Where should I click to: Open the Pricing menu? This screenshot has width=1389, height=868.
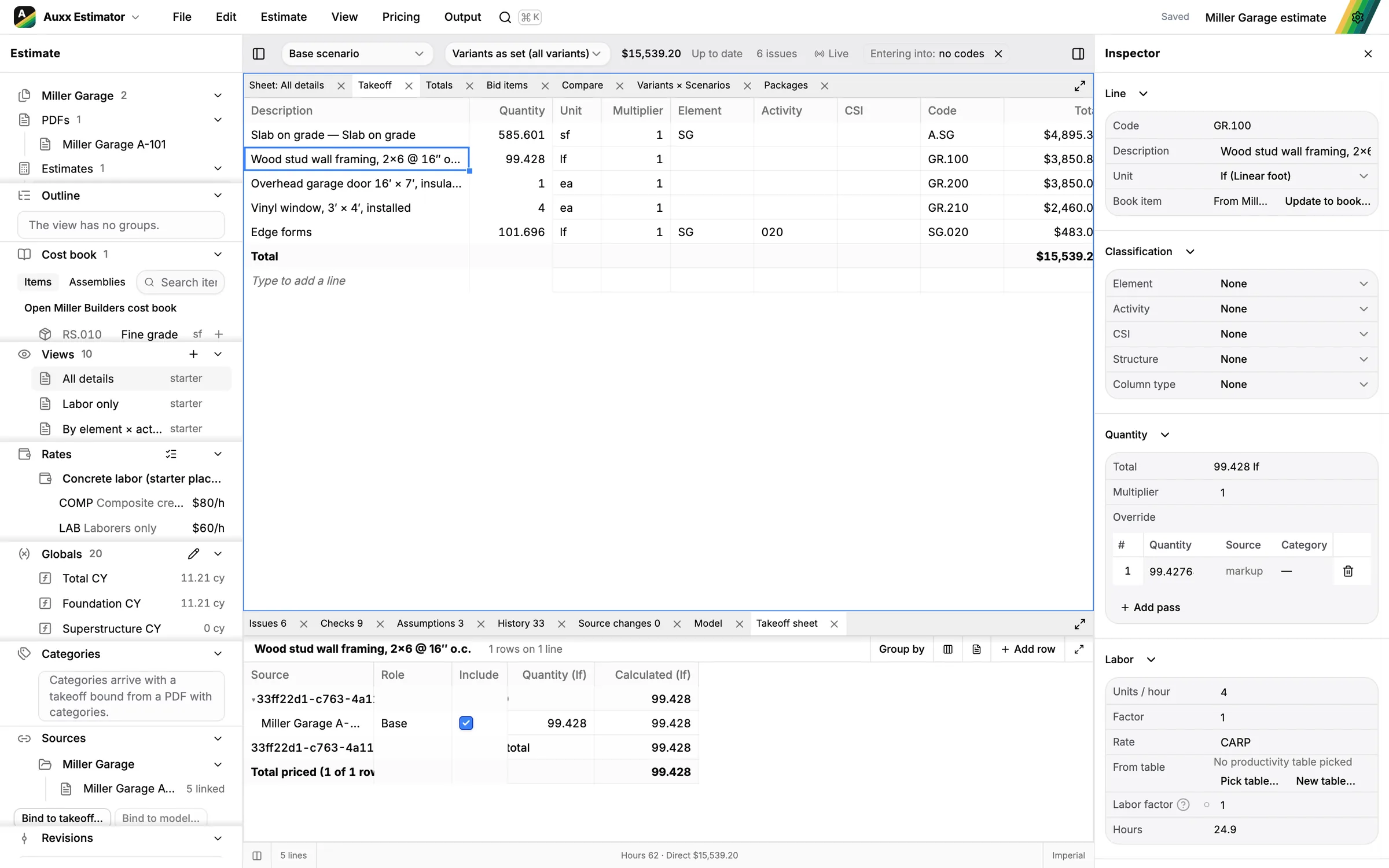(x=400, y=17)
